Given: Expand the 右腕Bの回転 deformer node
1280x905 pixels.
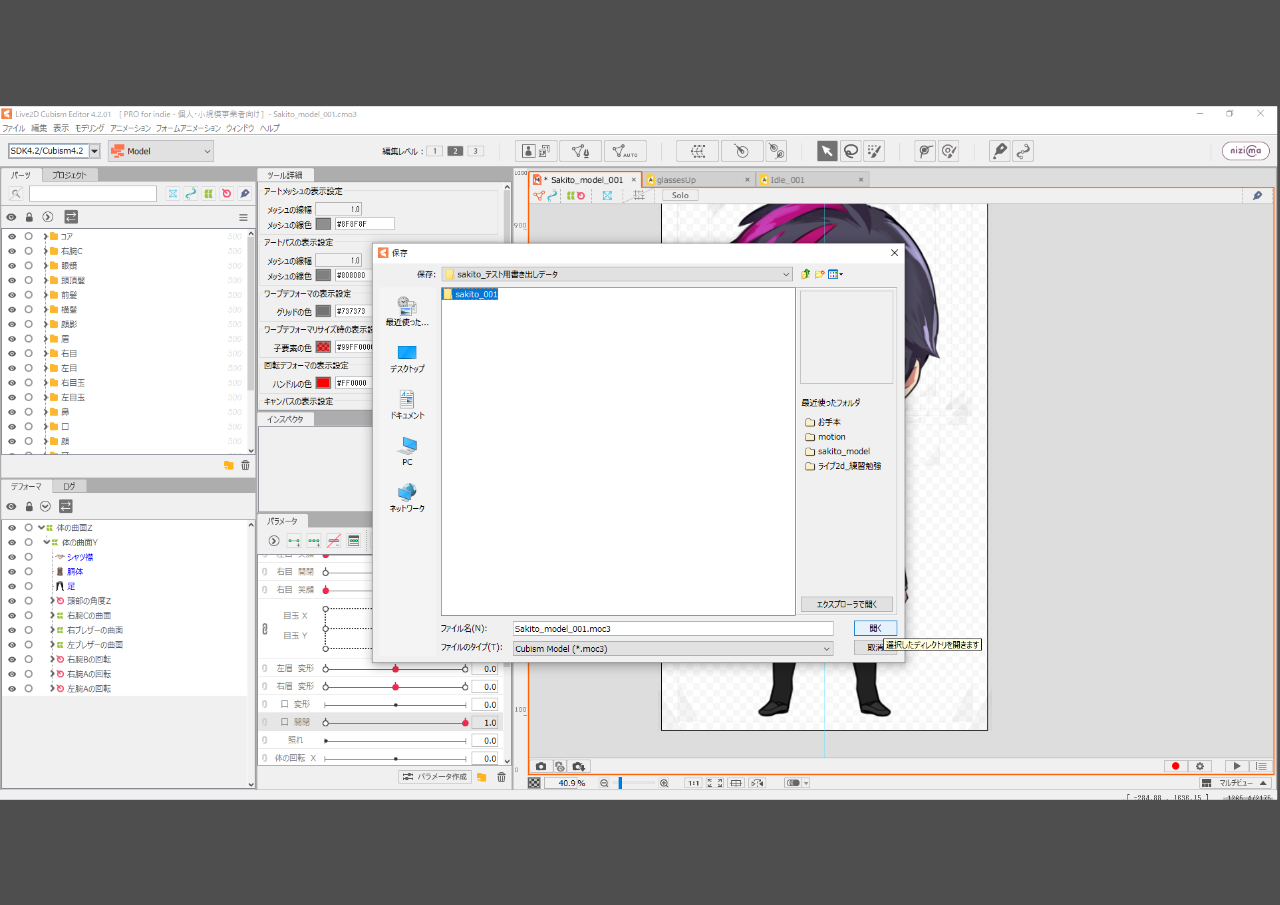Looking at the screenshot, I should point(52,660).
